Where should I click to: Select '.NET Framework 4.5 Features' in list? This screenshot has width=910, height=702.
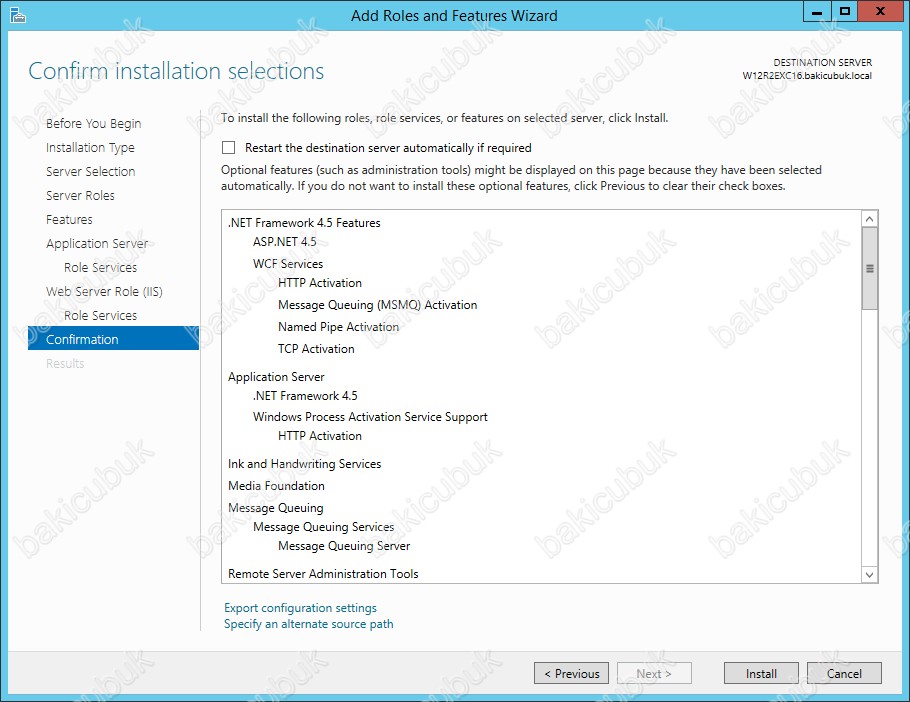(x=304, y=223)
